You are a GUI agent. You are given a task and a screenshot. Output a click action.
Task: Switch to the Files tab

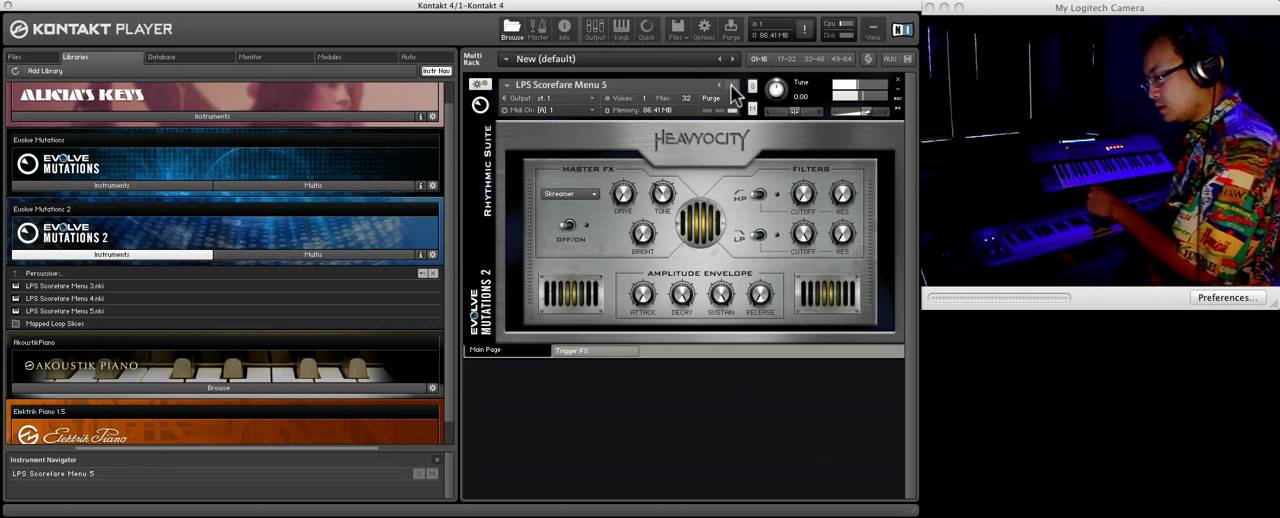coord(31,57)
